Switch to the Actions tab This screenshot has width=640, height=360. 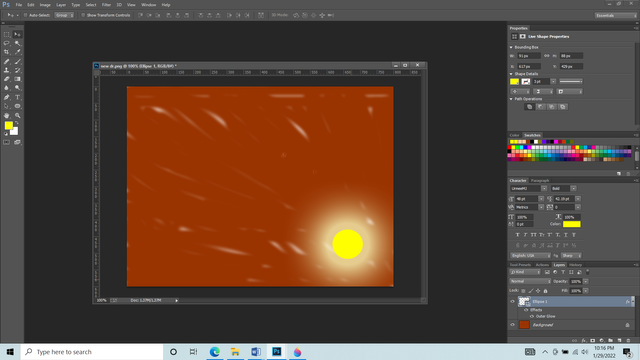coord(542,265)
